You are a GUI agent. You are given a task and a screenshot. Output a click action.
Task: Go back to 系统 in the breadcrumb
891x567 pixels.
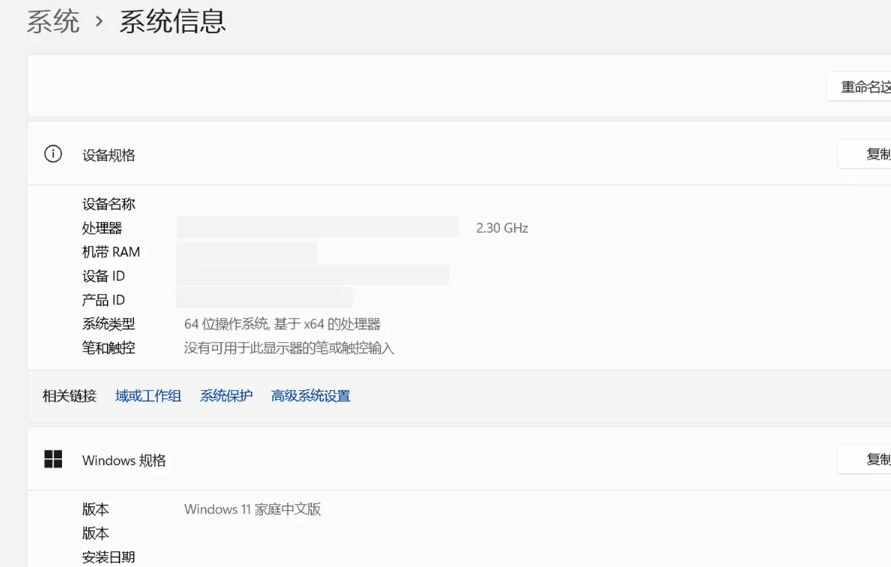tap(53, 21)
